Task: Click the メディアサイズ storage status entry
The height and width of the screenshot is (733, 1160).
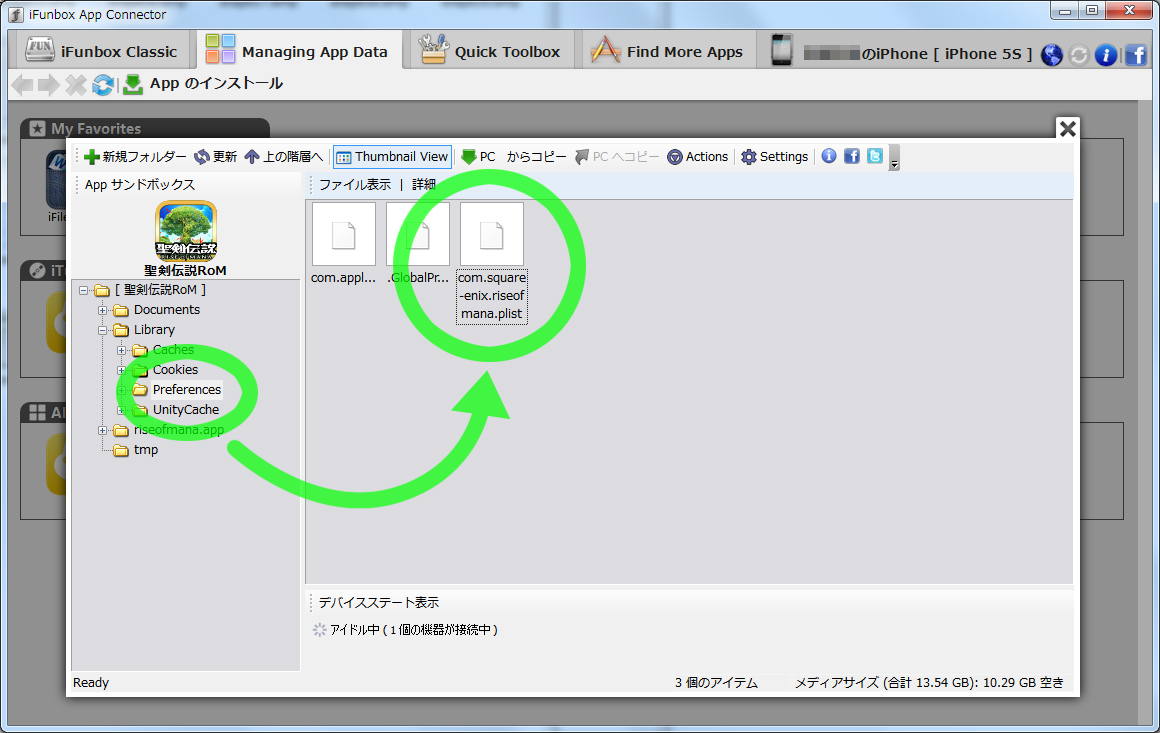Action: 929,683
